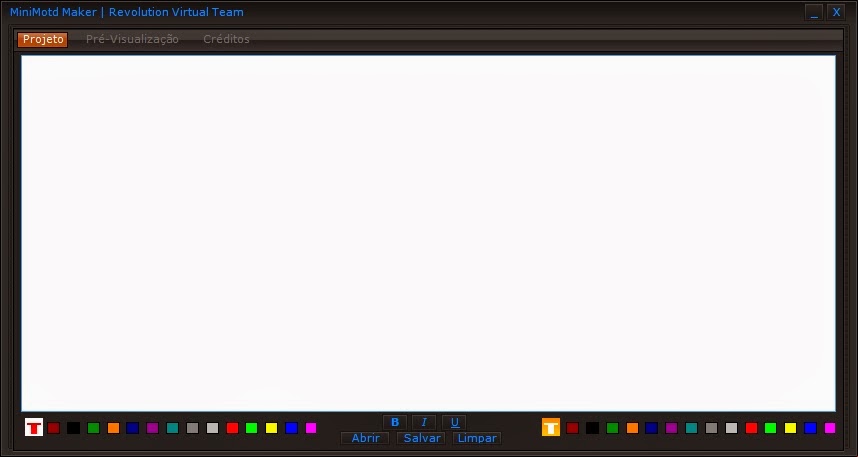858x457 pixels.
Task: Click inside the white text editor area
Action: click(428, 233)
